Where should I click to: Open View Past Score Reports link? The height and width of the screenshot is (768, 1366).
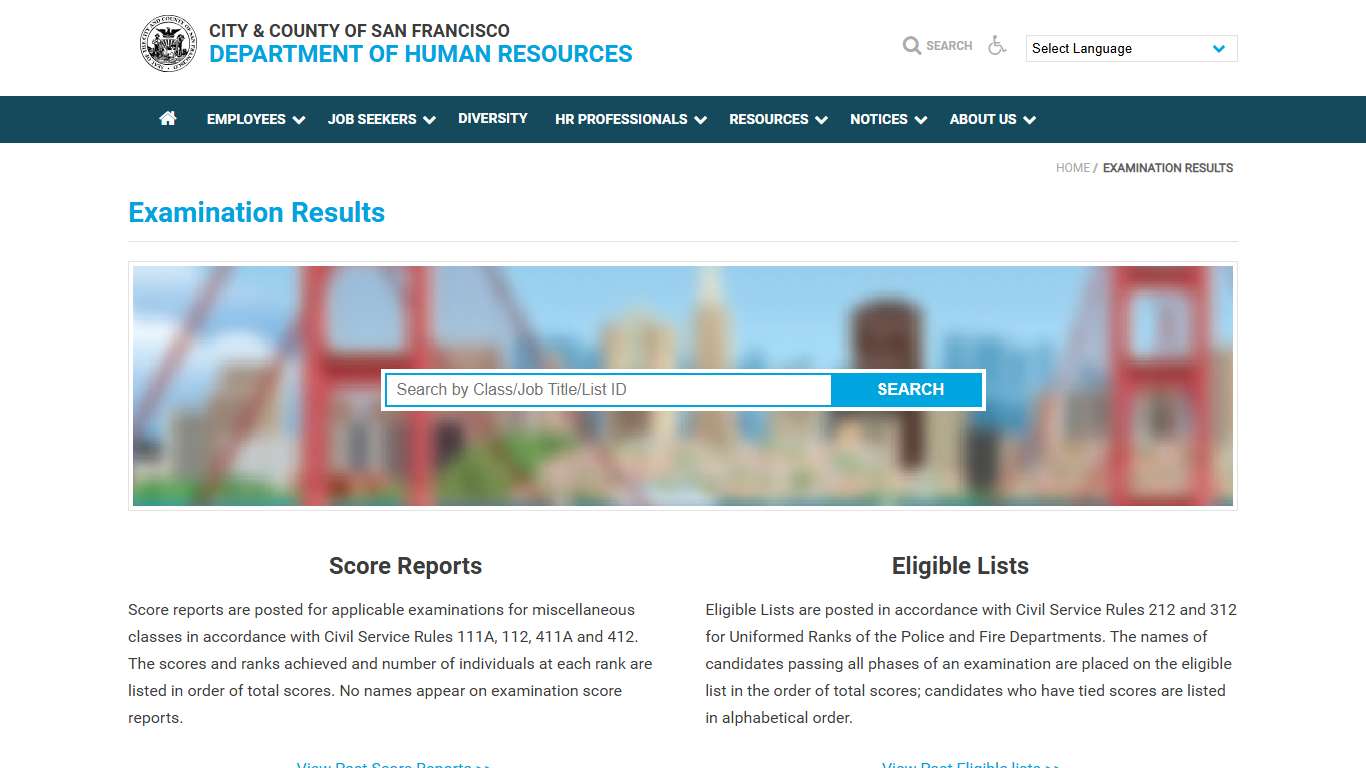point(393,764)
